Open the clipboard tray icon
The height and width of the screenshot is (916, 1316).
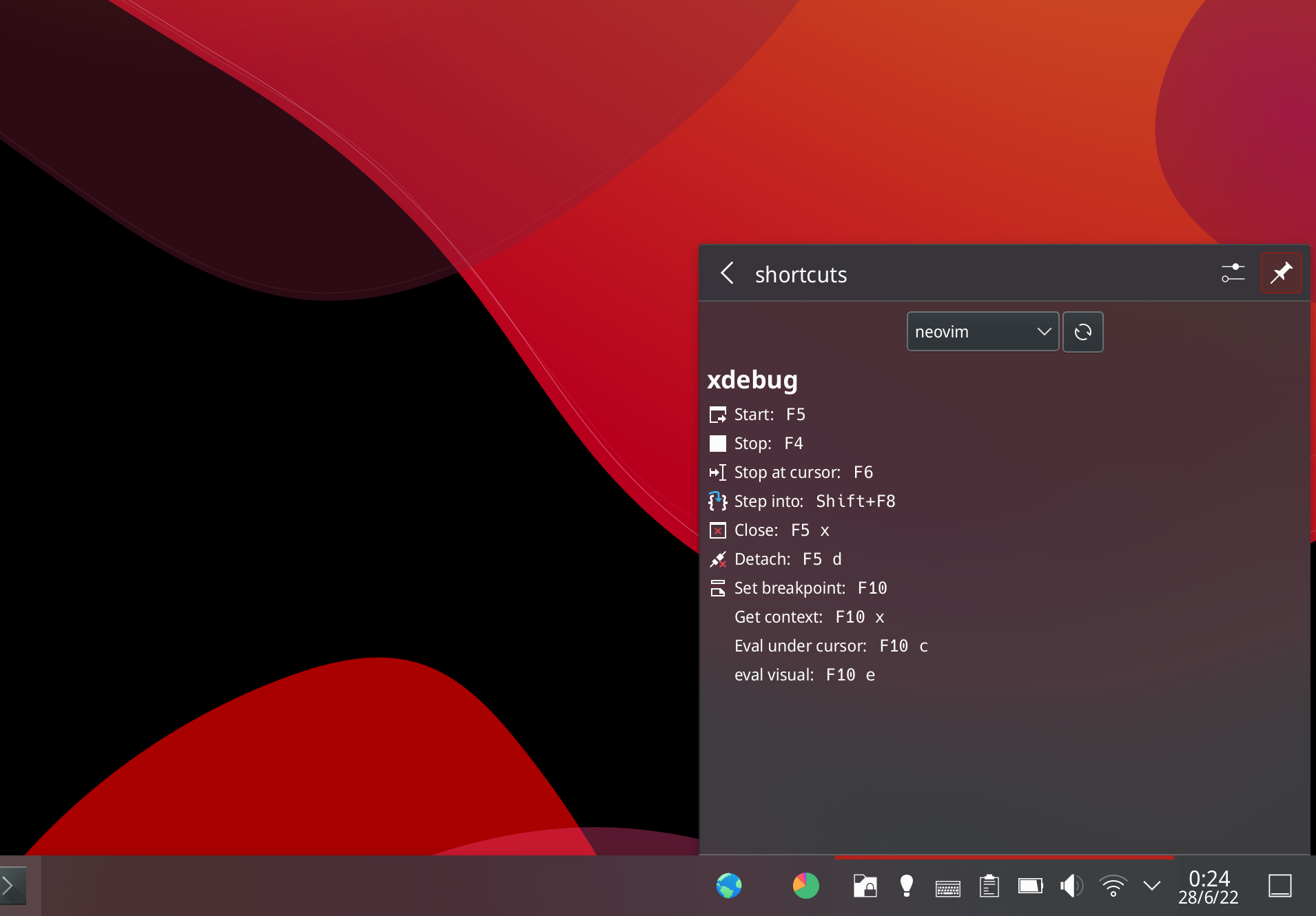(989, 886)
